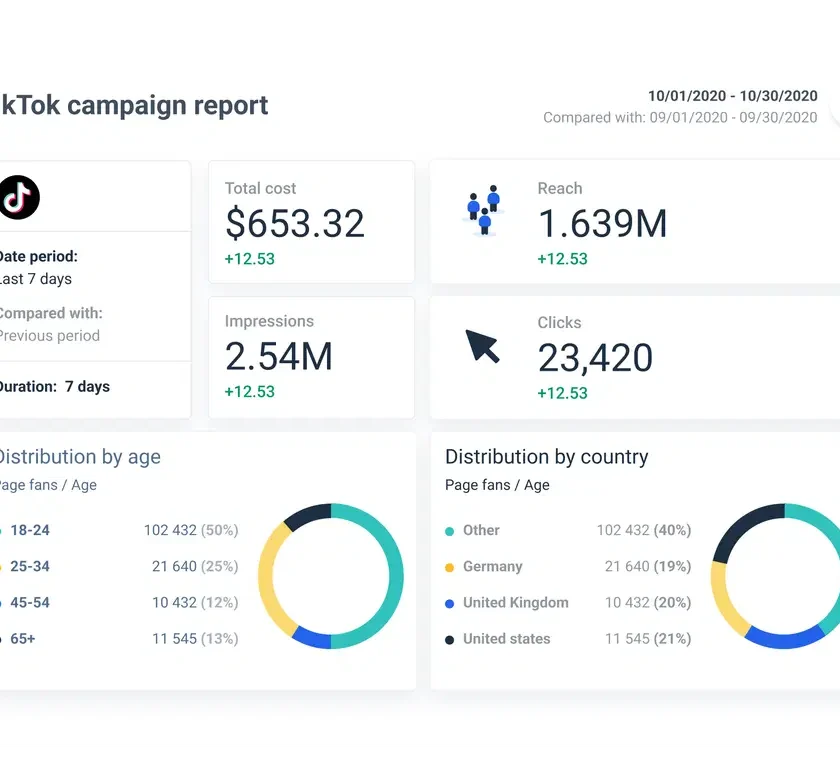The image size is (840, 763).
Task: Click the Clicks label
Action: point(559,323)
